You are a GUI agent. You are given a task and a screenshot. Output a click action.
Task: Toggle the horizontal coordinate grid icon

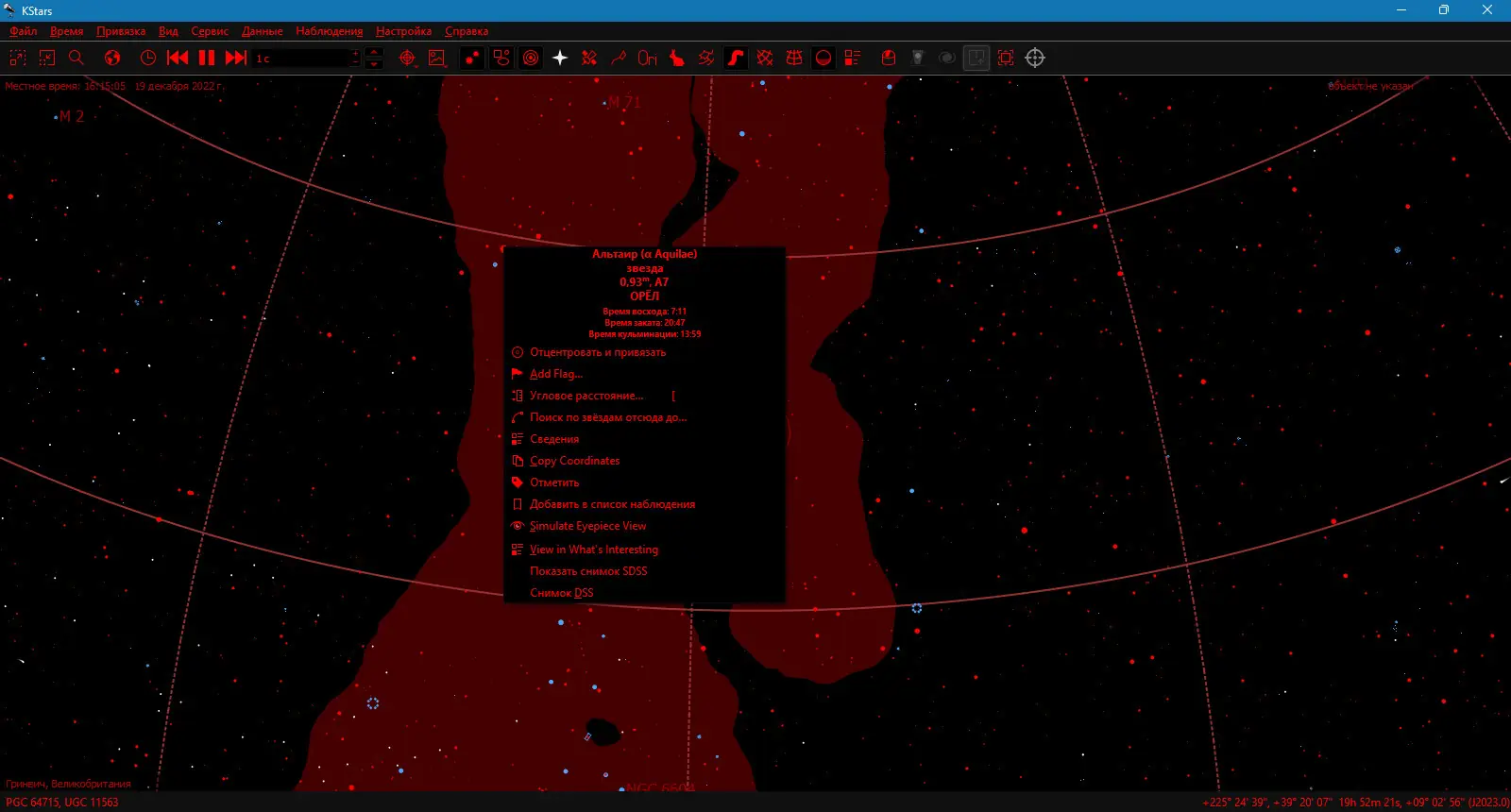(794, 58)
